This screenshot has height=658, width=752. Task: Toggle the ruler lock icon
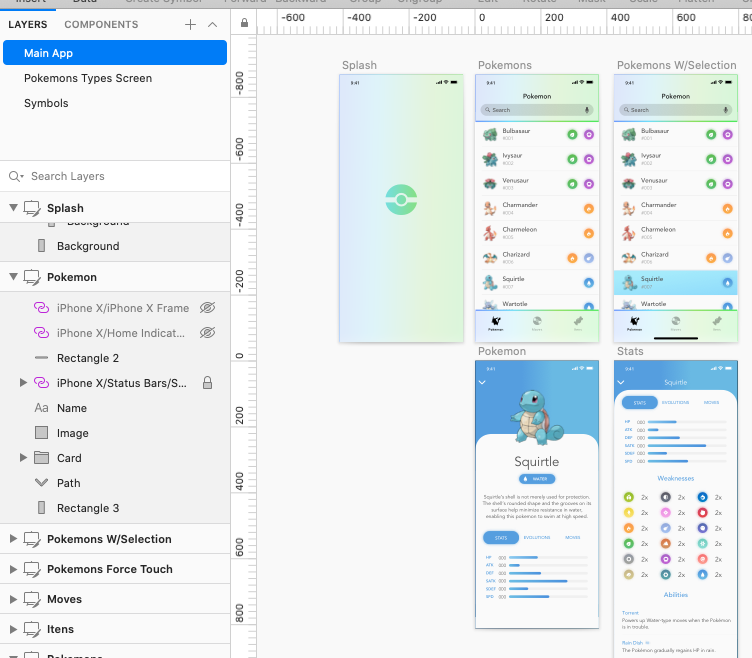pos(244,23)
